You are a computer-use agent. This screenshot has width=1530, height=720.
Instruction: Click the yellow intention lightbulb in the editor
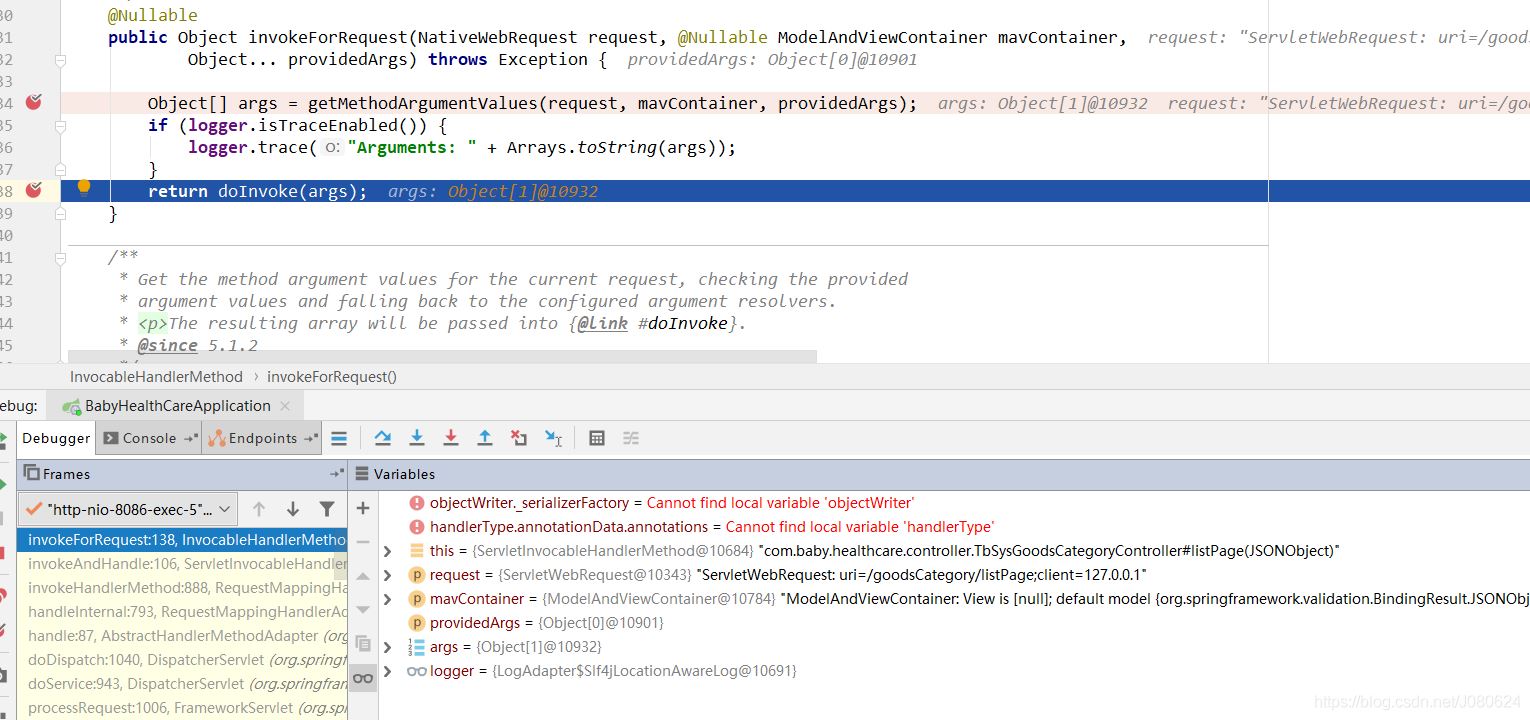pyautogui.click(x=84, y=187)
